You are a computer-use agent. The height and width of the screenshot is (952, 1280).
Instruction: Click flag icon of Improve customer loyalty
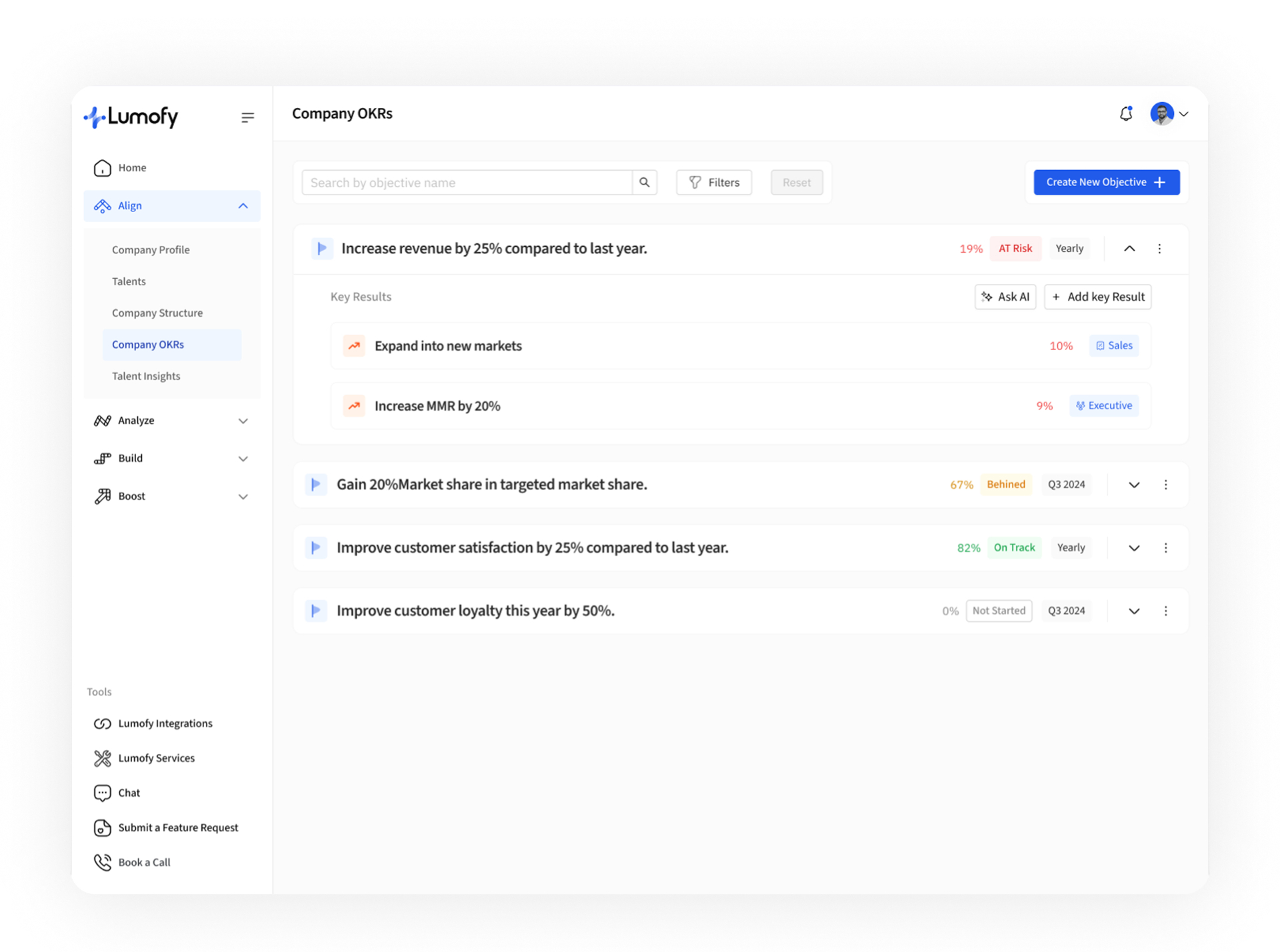click(316, 611)
